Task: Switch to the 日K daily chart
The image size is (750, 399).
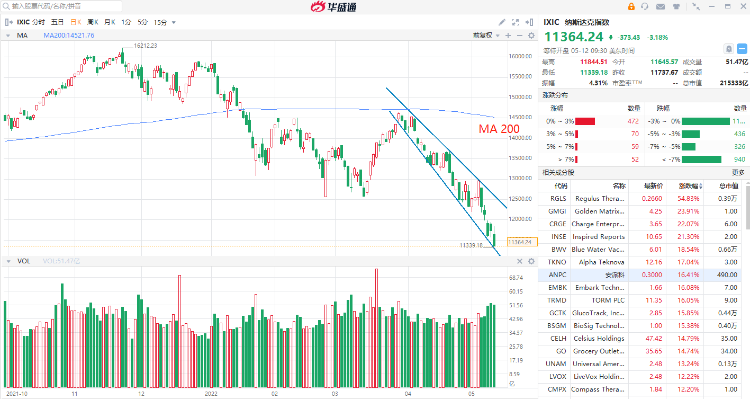Action: [76, 22]
